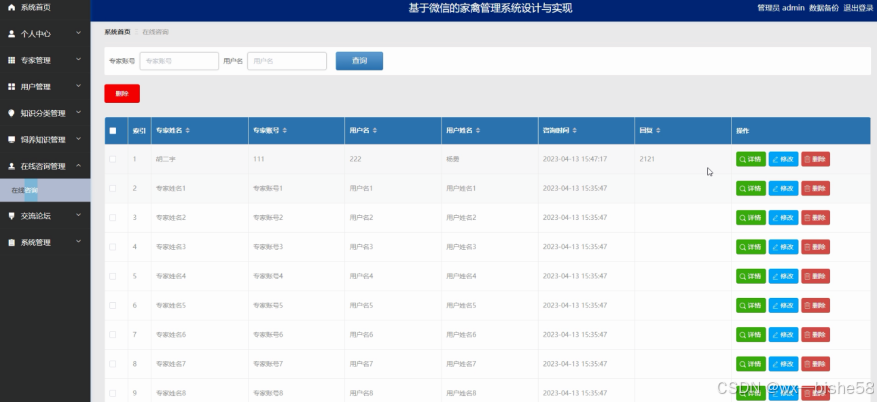Click the monitor icon for 饲养知识管理

point(11,139)
